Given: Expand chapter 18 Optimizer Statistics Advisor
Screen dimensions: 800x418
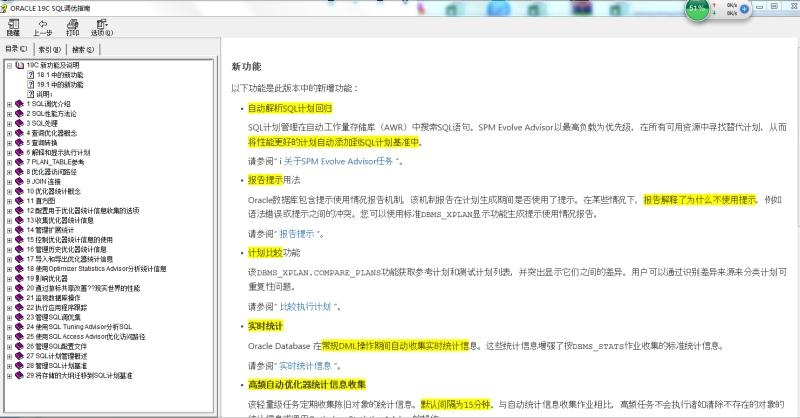Looking at the screenshot, I should tap(9, 269).
